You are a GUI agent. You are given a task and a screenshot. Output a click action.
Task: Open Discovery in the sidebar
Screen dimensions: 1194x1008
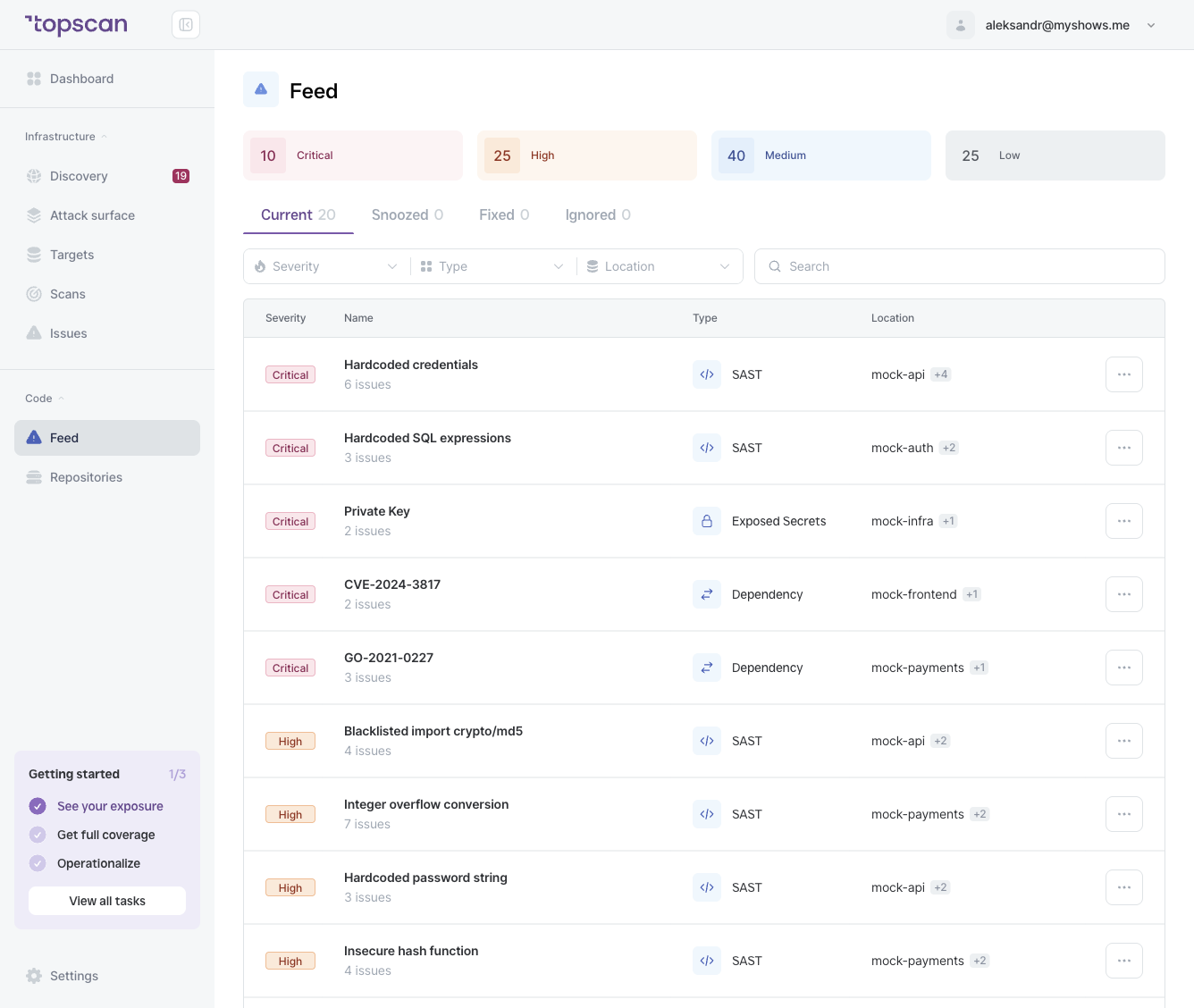107,176
